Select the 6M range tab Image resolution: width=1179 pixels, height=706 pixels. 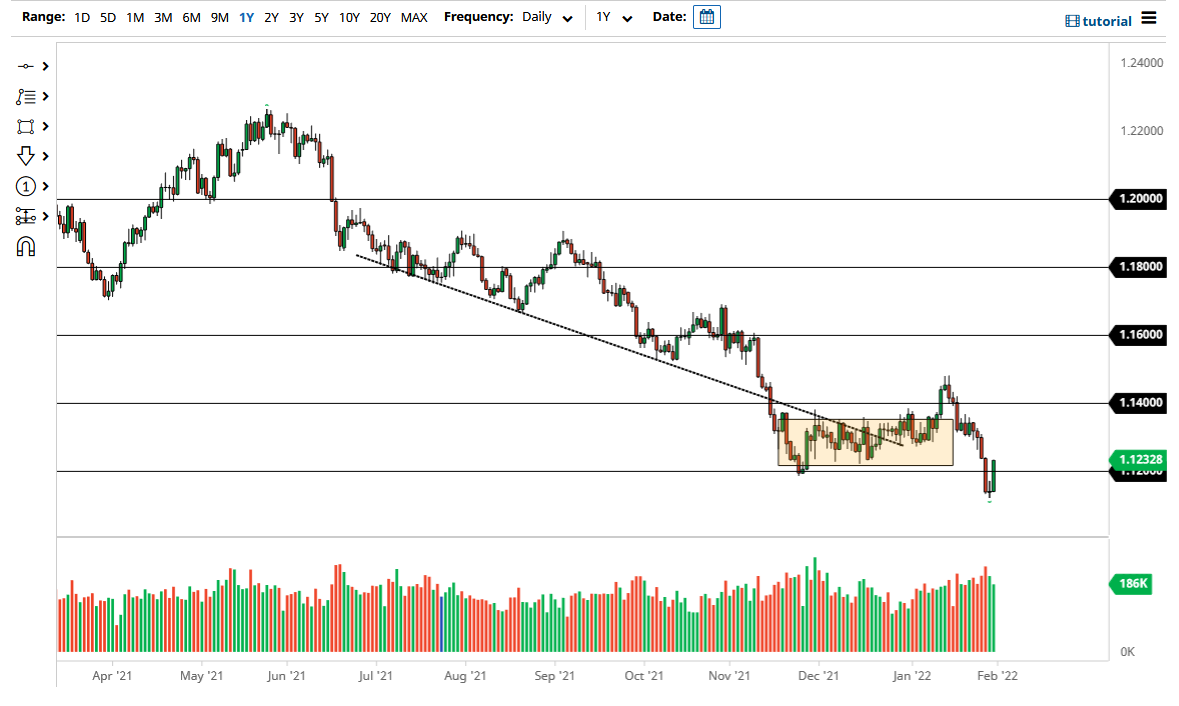[x=191, y=17]
